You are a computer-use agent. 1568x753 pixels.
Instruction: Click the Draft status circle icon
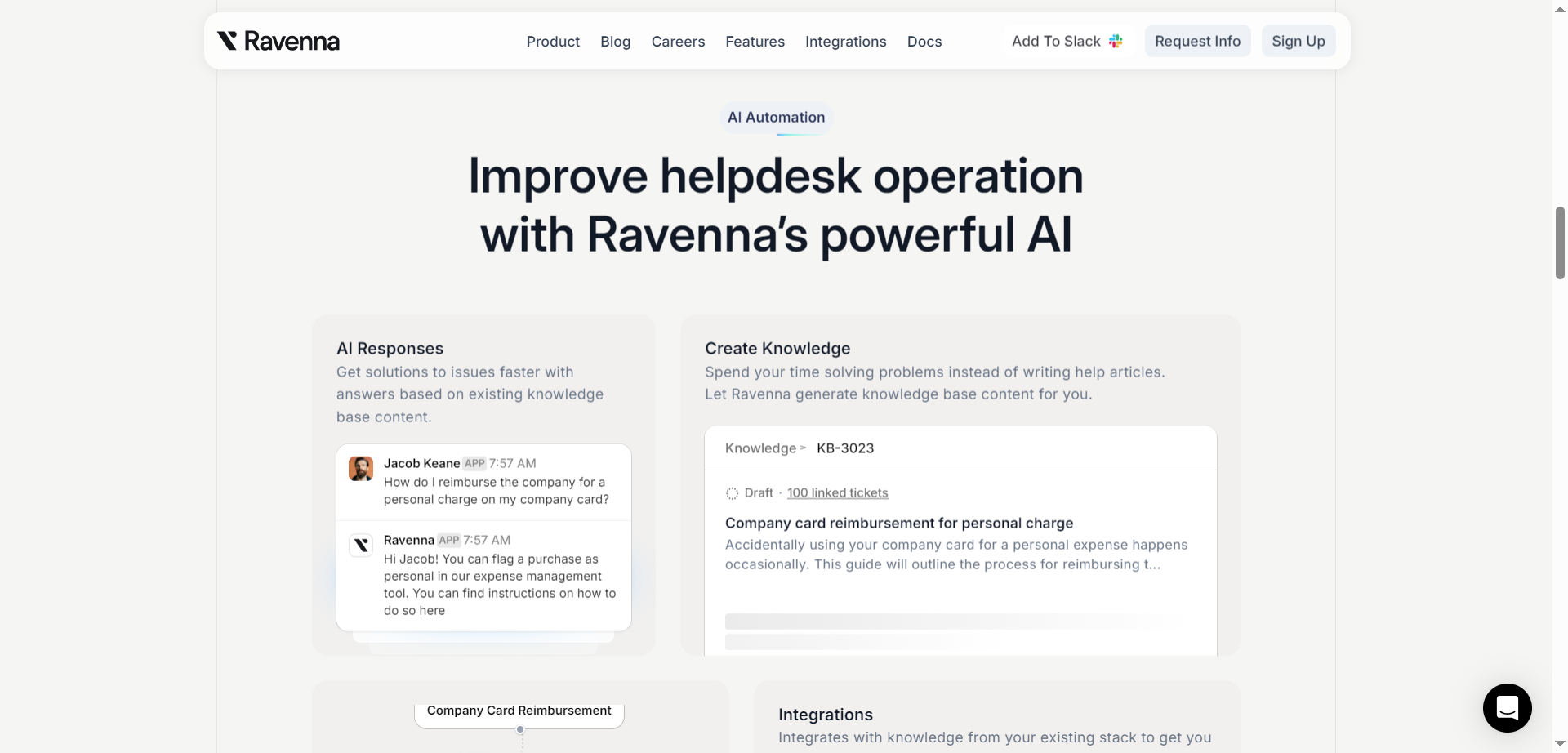[x=732, y=493]
